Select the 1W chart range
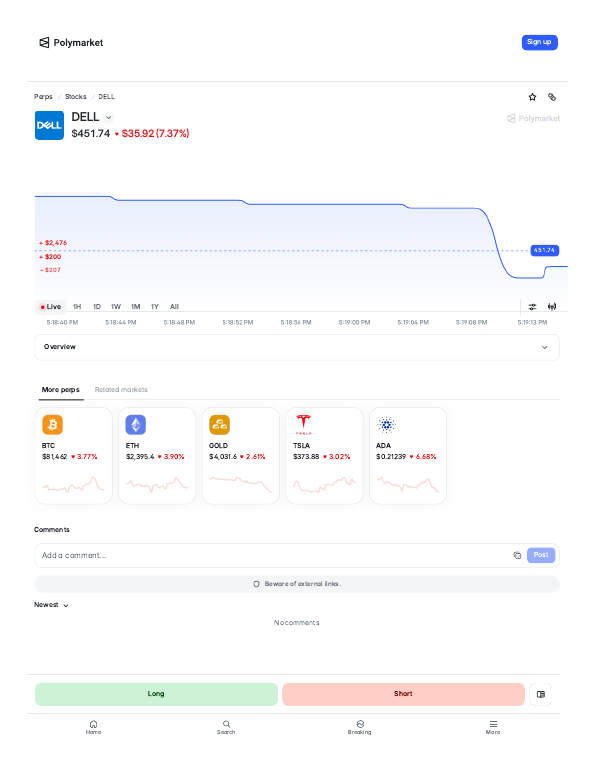This screenshot has height=770, width=595. click(116, 306)
